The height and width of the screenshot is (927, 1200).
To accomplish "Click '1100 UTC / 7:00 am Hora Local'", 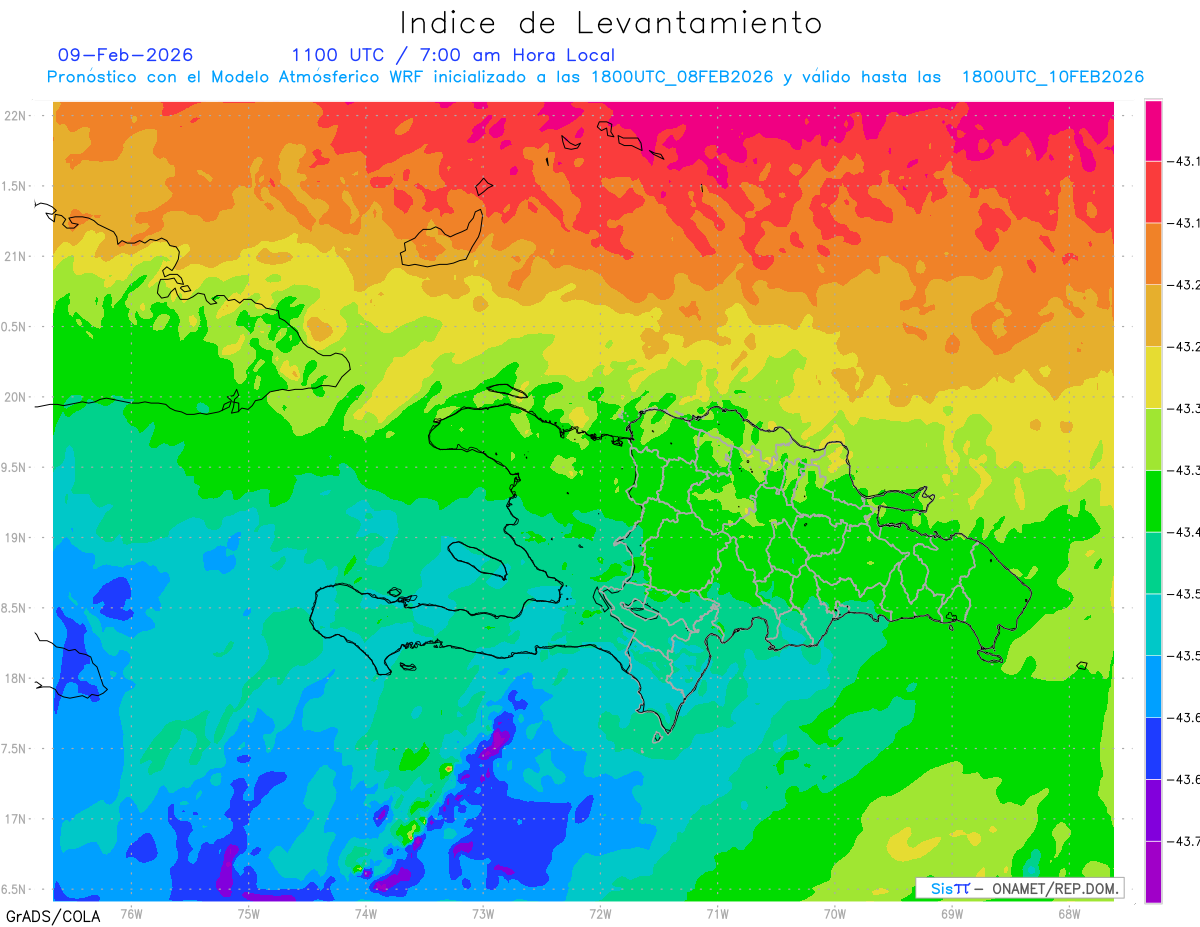I will [x=453, y=55].
